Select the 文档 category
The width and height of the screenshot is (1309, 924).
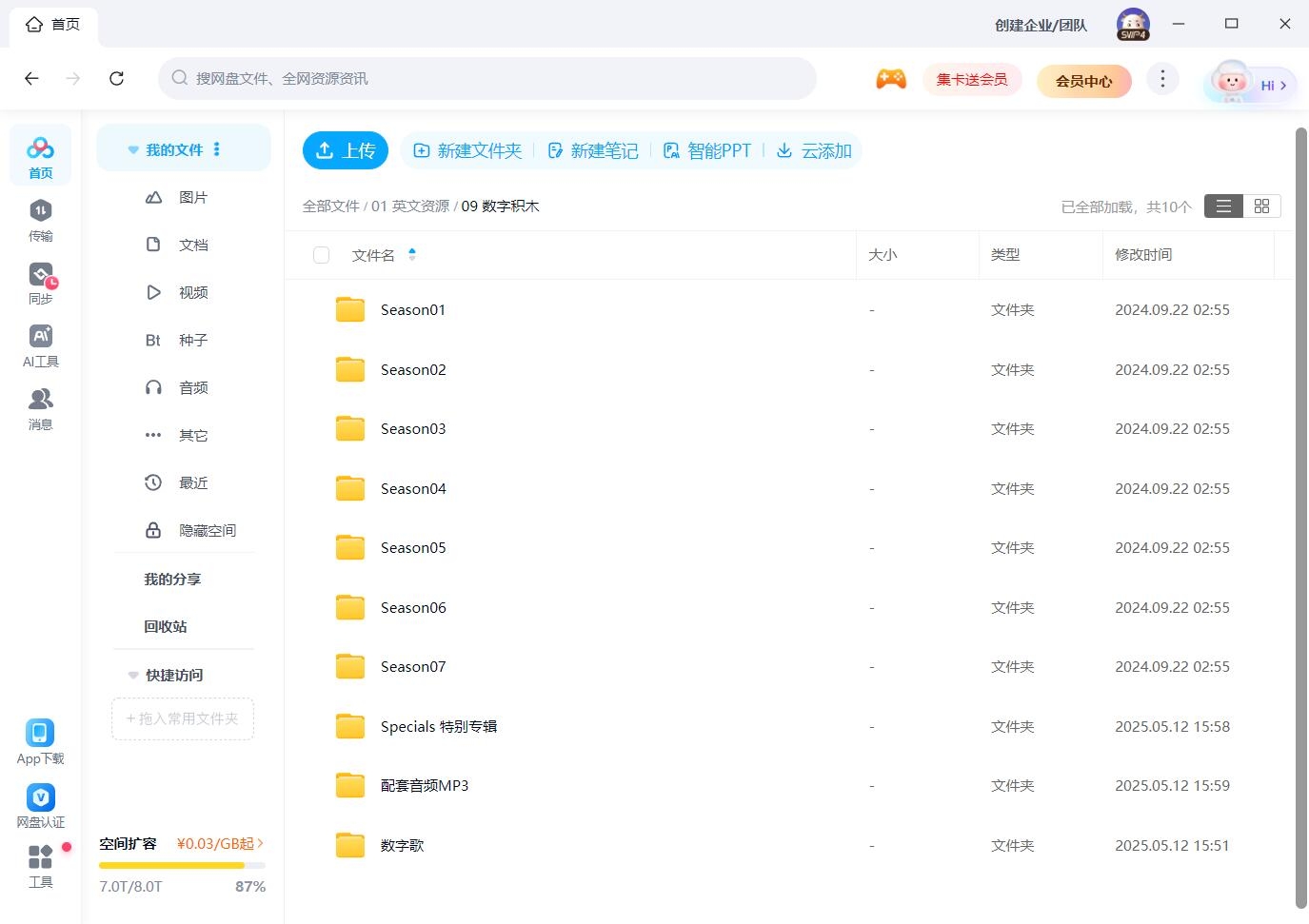tap(184, 245)
